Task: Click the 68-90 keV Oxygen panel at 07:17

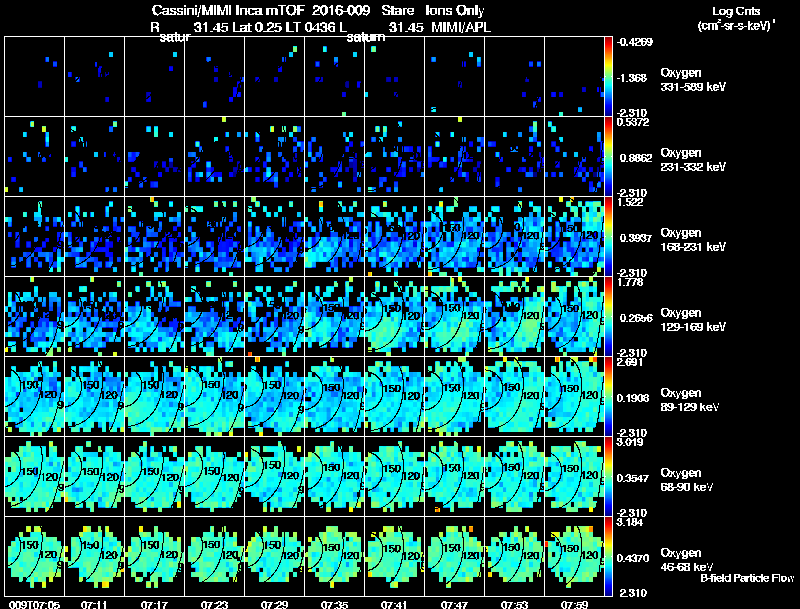Action: [155, 476]
